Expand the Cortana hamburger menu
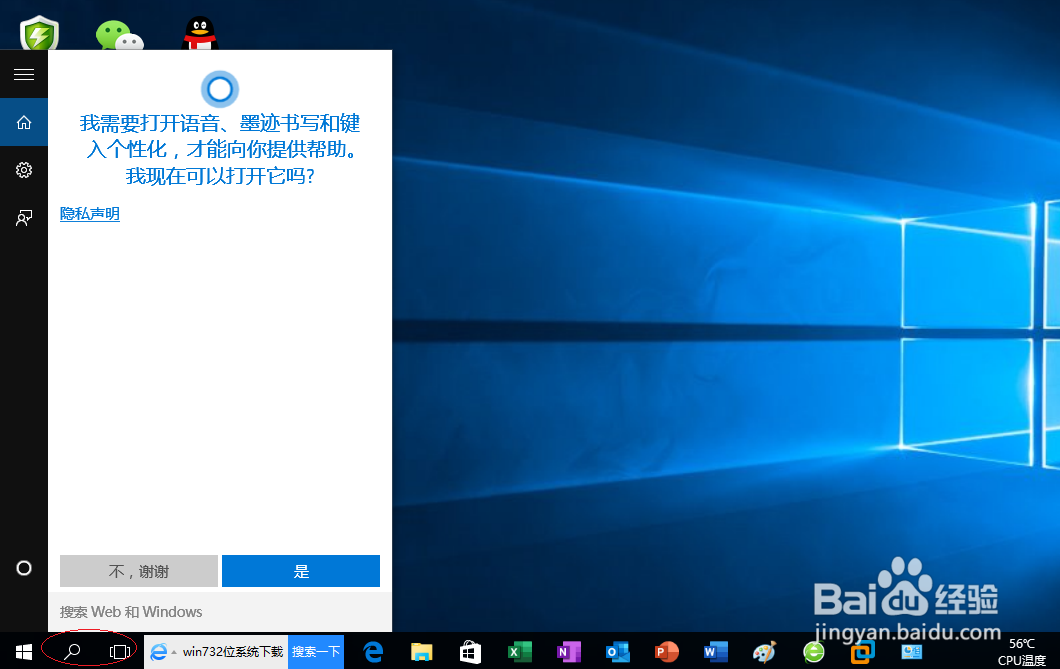This screenshot has height=669, width=1060. point(23,74)
